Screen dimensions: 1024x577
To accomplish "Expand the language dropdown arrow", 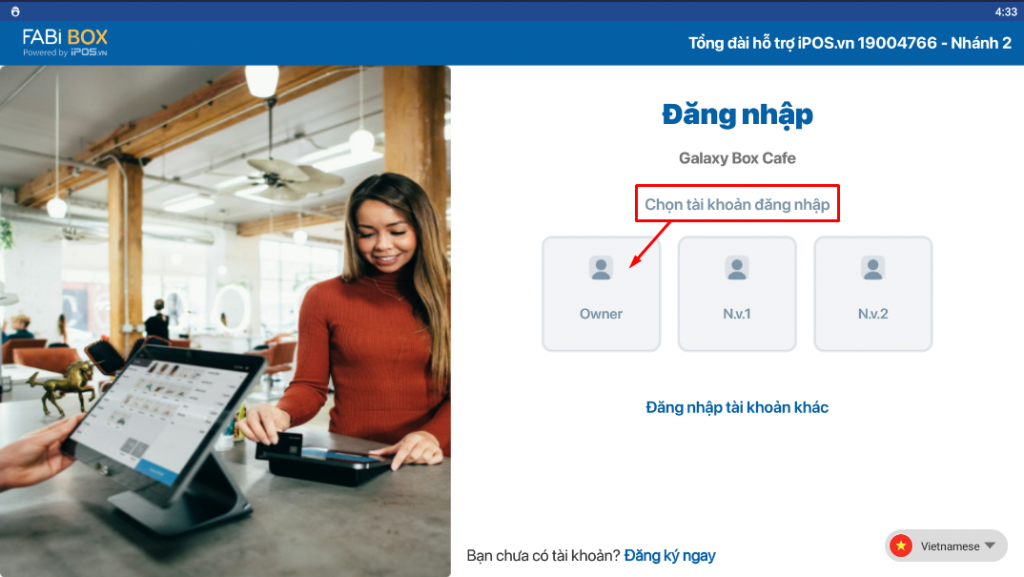I will click(990, 546).
